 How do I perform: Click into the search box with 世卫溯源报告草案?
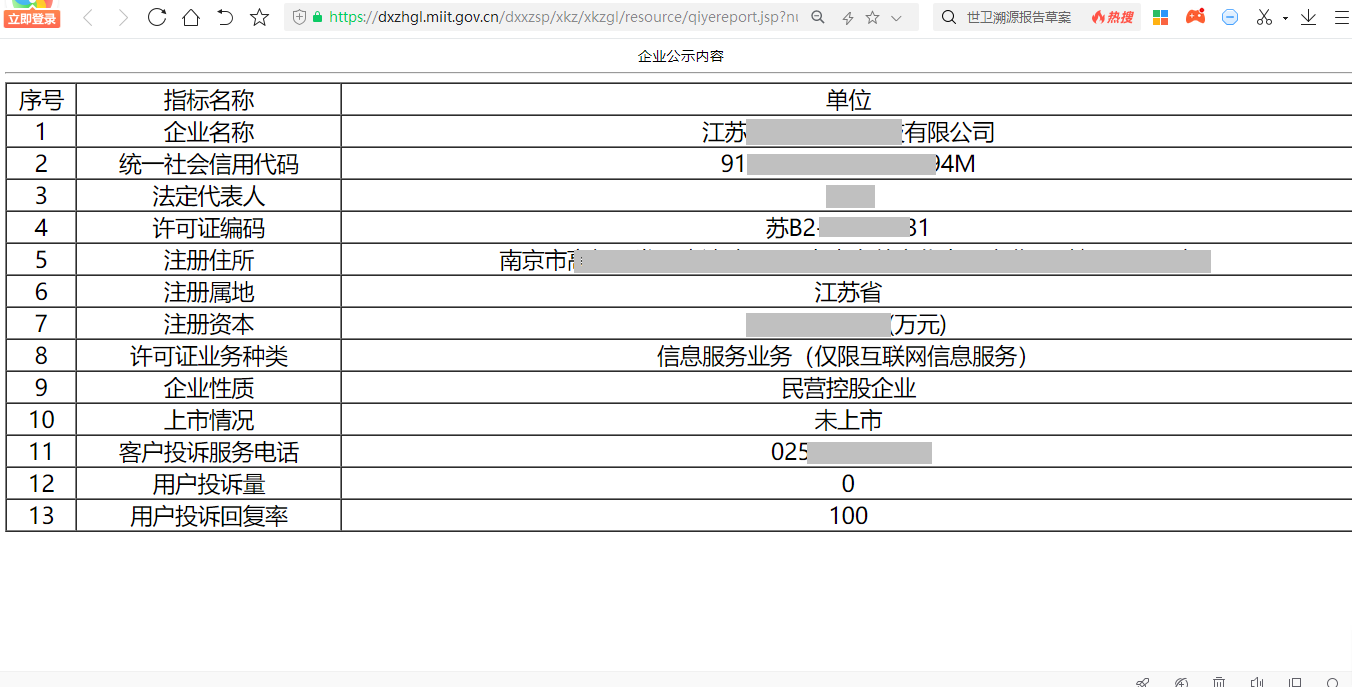(1018, 17)
